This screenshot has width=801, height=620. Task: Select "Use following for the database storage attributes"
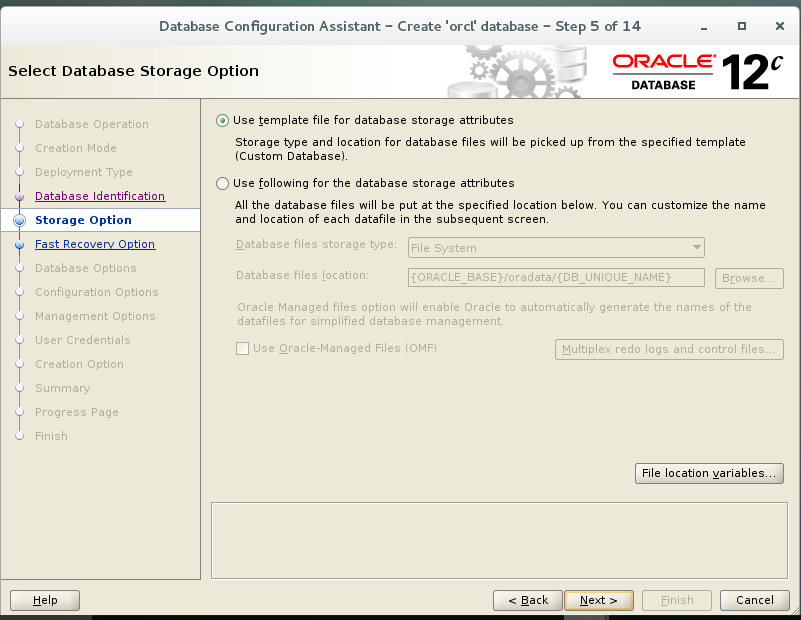pyautogui.click(x=222, y=184)
